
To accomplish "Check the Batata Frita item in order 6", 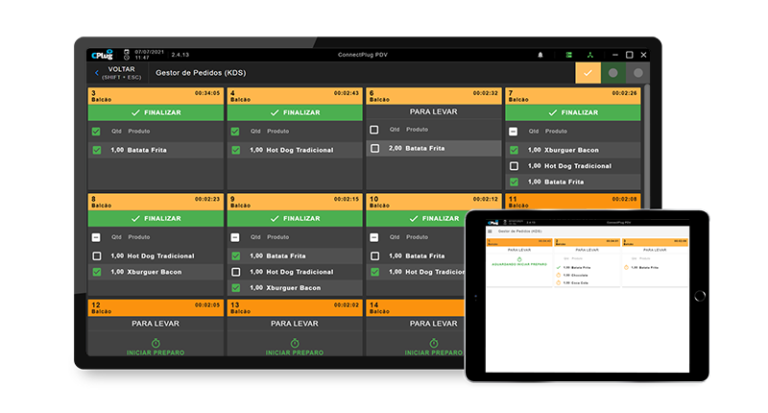I will (374, 148).
